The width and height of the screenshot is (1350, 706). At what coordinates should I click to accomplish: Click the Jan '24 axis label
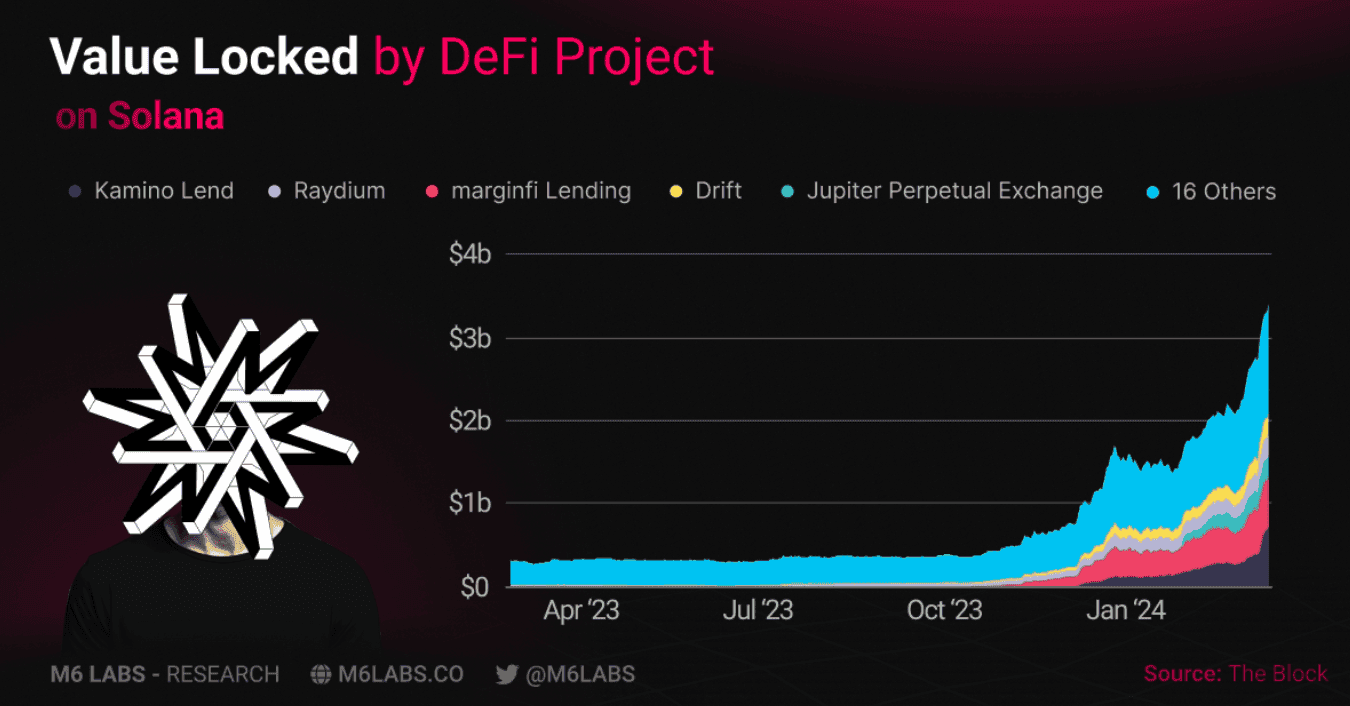pyautogui.click(x=1125, y=611)
